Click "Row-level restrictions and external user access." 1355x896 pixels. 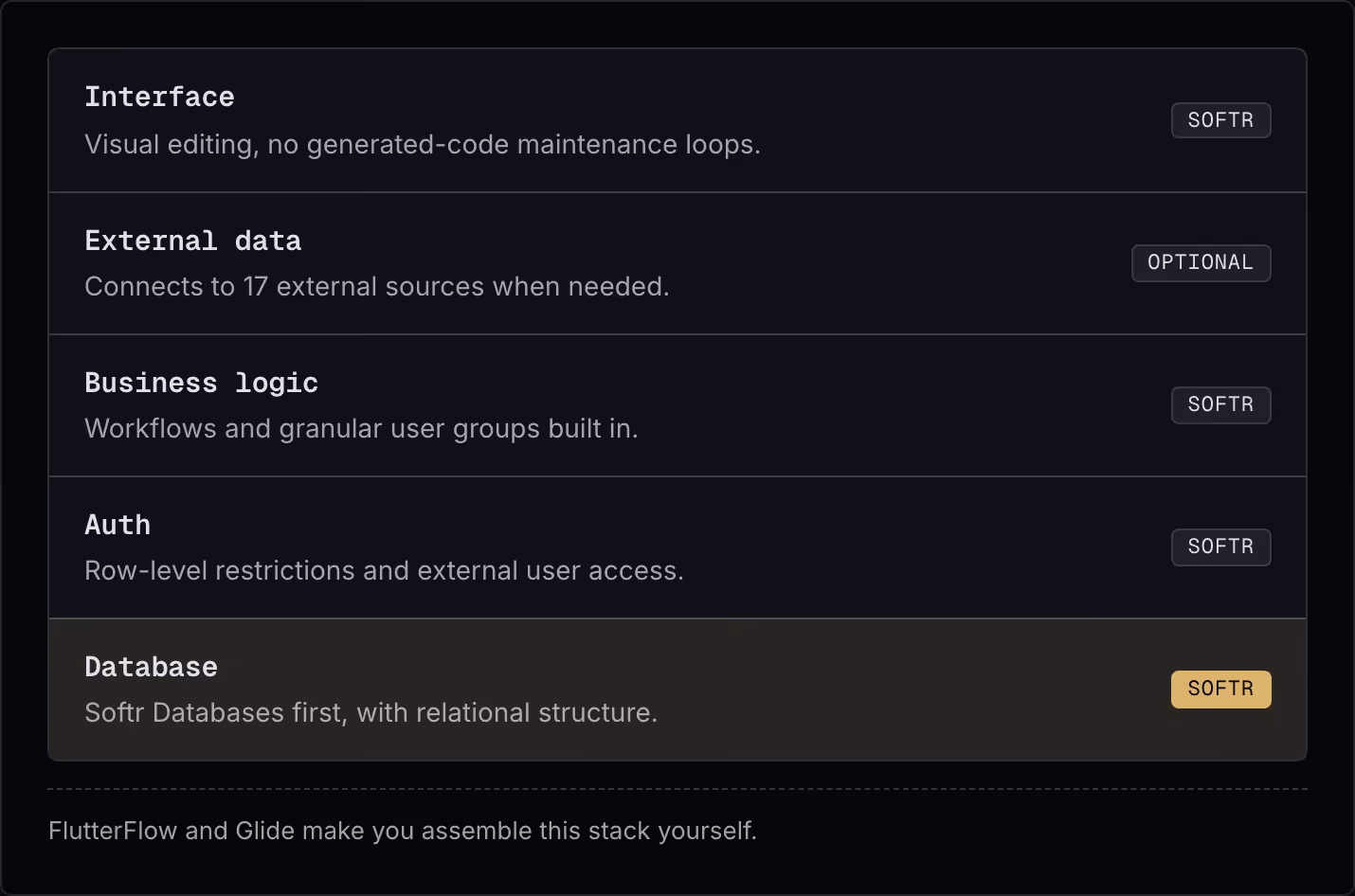click(384, 570)
